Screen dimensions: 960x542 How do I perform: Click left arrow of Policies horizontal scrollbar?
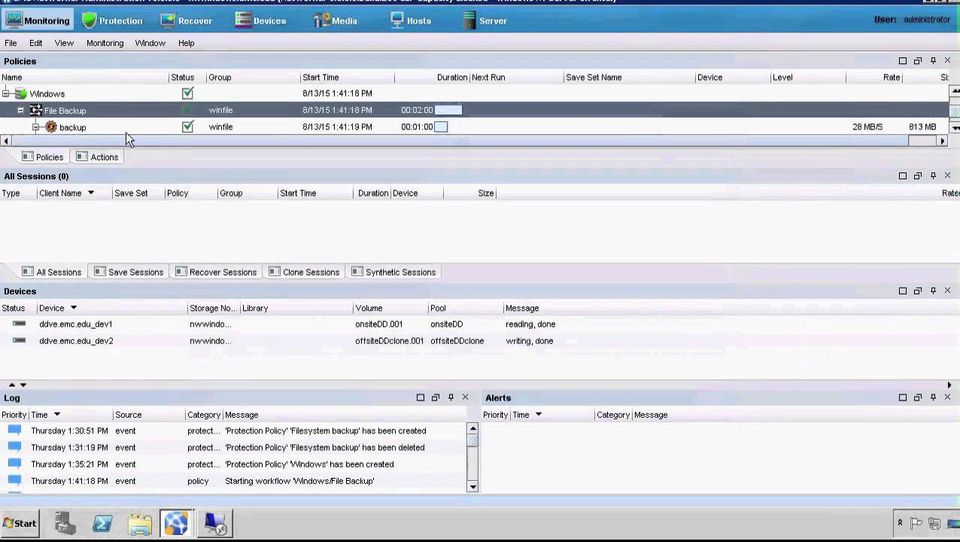tap(6, 141)
